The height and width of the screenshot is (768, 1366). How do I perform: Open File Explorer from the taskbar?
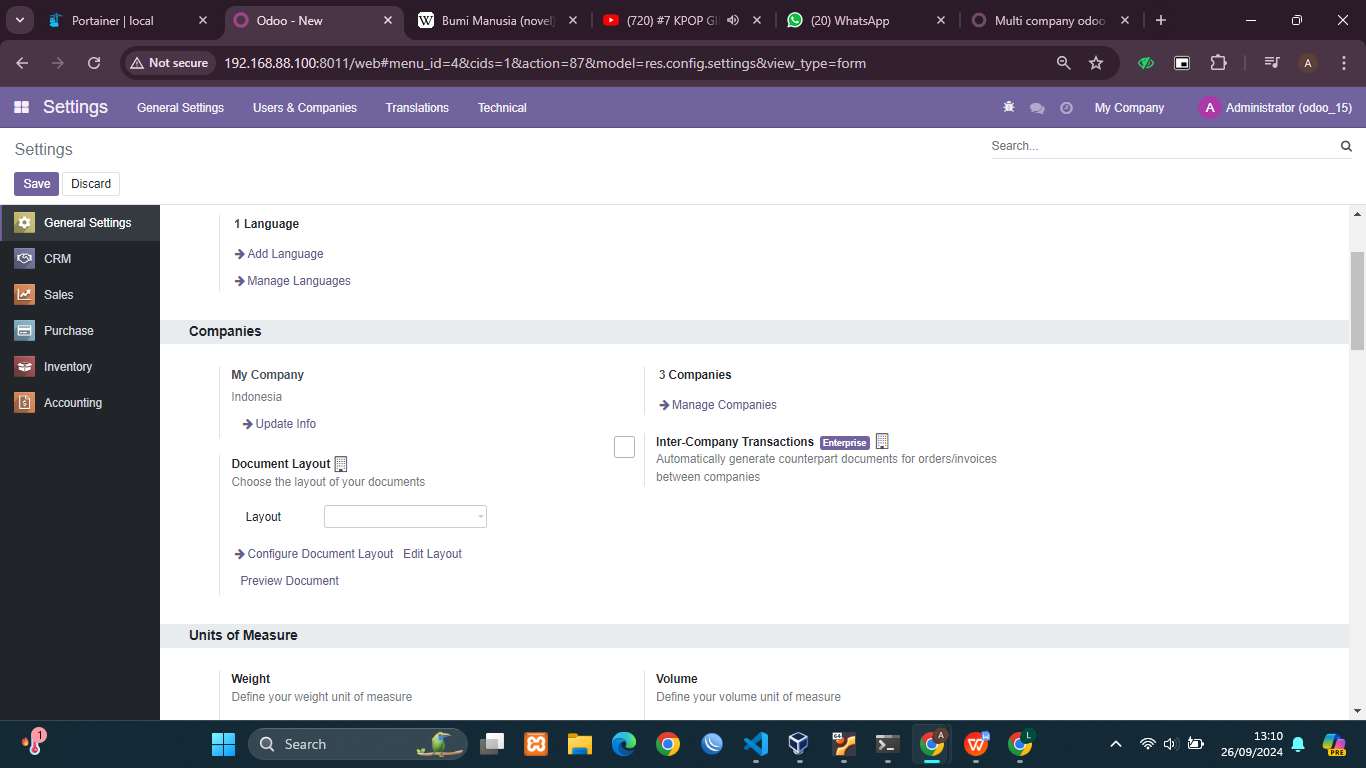pyautogui.click(x=579, y=744)
